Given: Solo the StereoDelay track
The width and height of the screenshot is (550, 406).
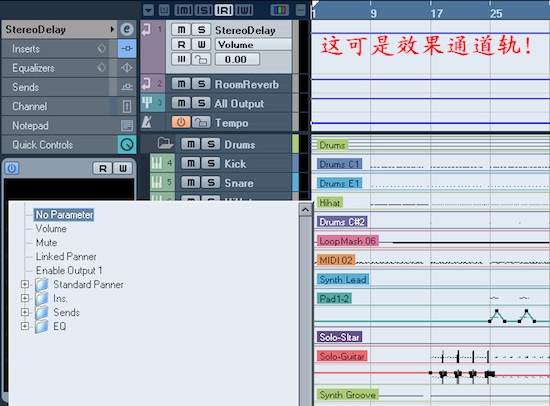Looking at the screenshot, I should (x=201, y=30).
